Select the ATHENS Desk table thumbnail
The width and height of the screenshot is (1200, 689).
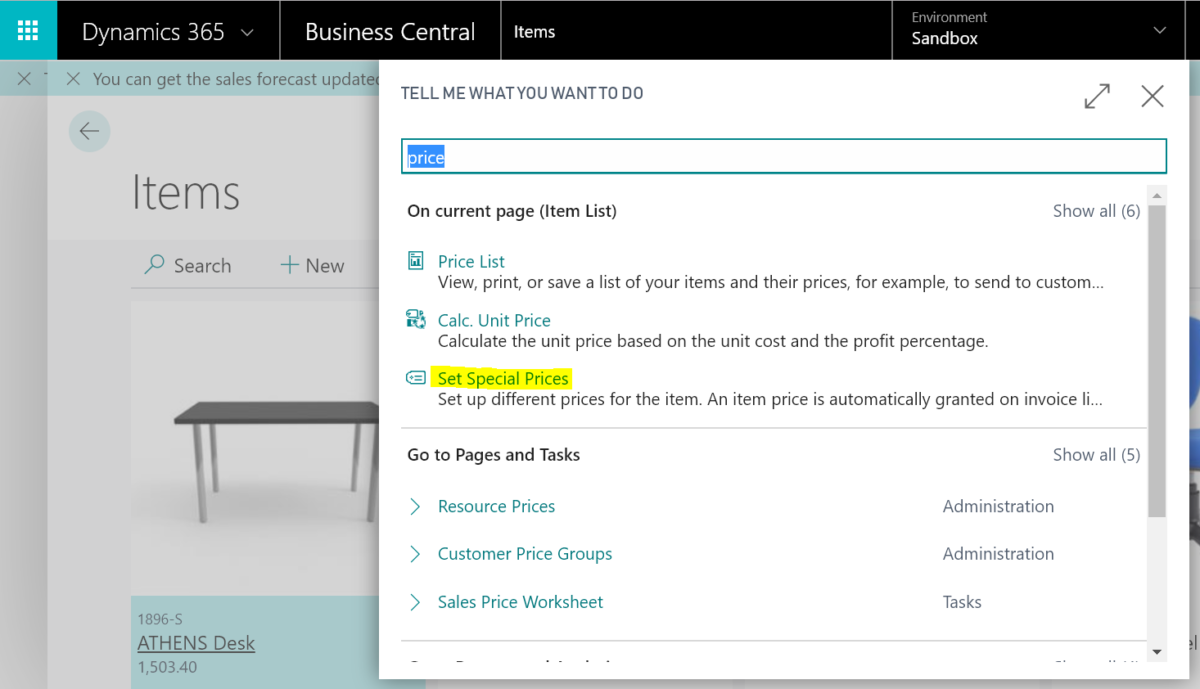point(255,450)
